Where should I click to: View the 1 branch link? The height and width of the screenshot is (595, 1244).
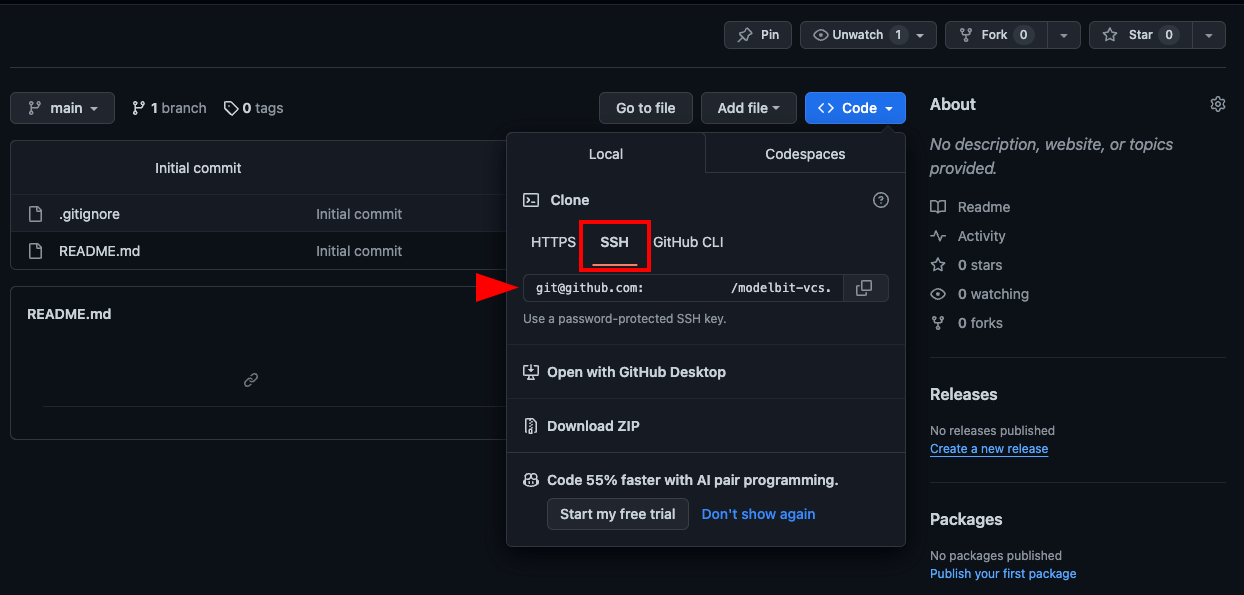coord(169,108)
